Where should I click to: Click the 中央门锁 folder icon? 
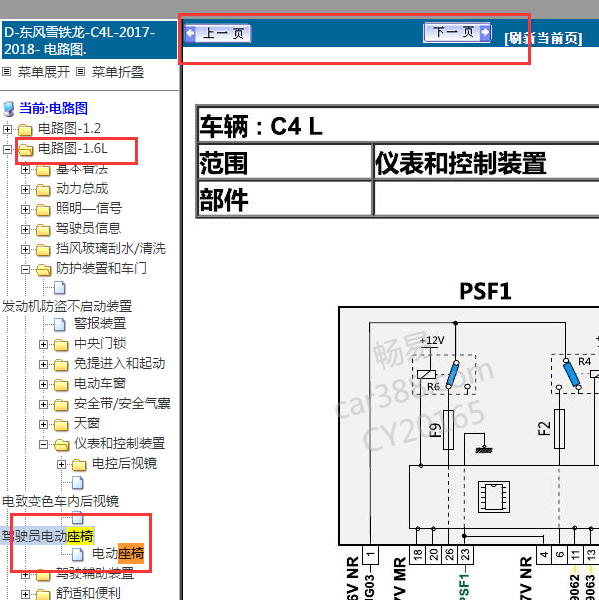click(x=61, y=344)
